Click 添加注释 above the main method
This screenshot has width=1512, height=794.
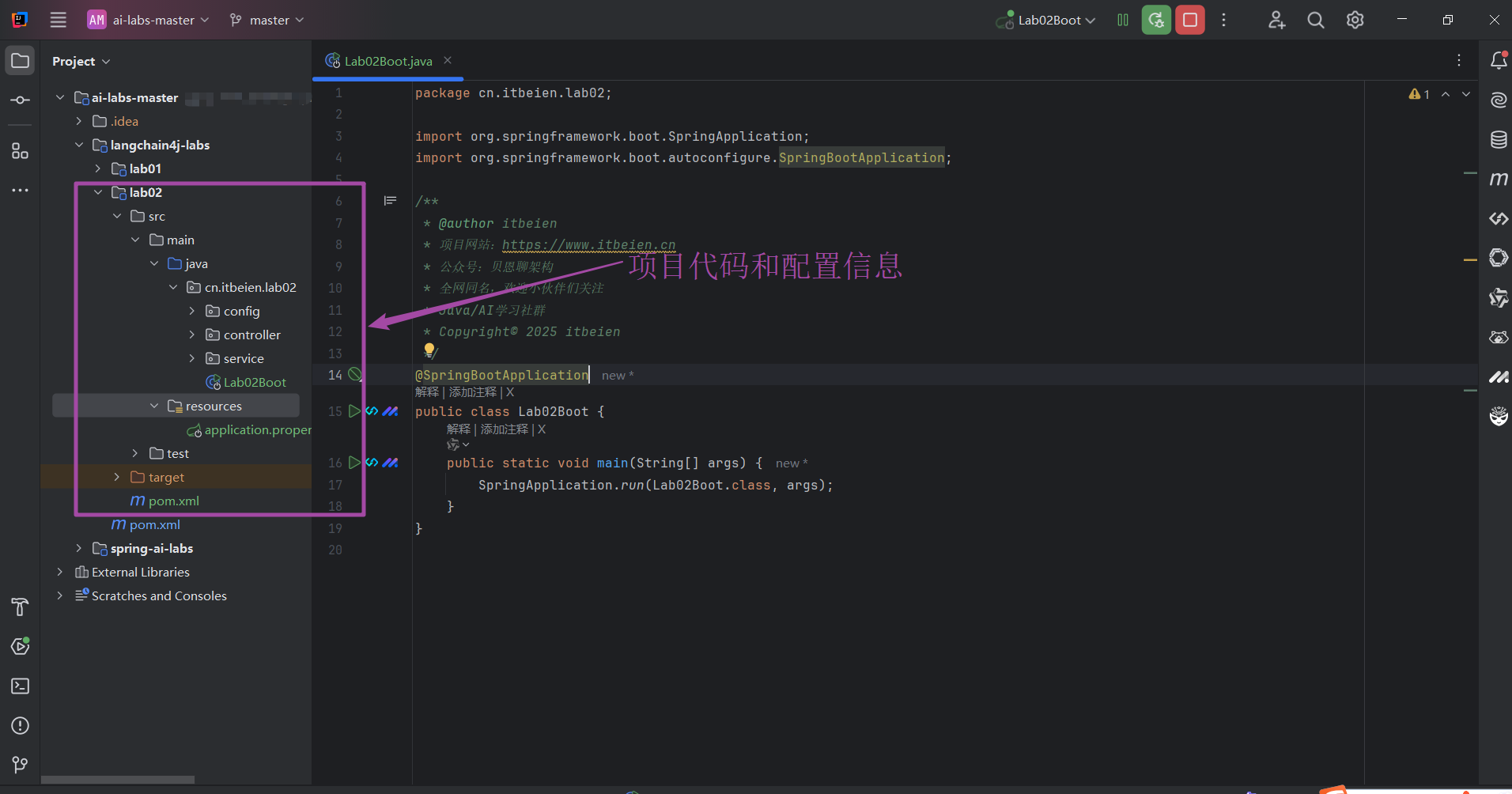pyautogui.click(x=505, y=429)
